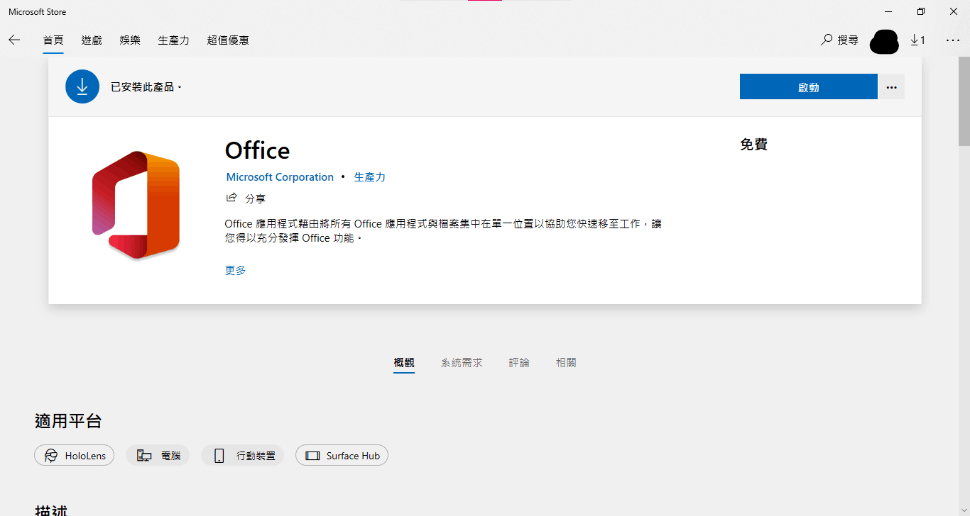Click the 搜尋 search button
This screenshot has width=970, height=516.
tap(839, 40)
